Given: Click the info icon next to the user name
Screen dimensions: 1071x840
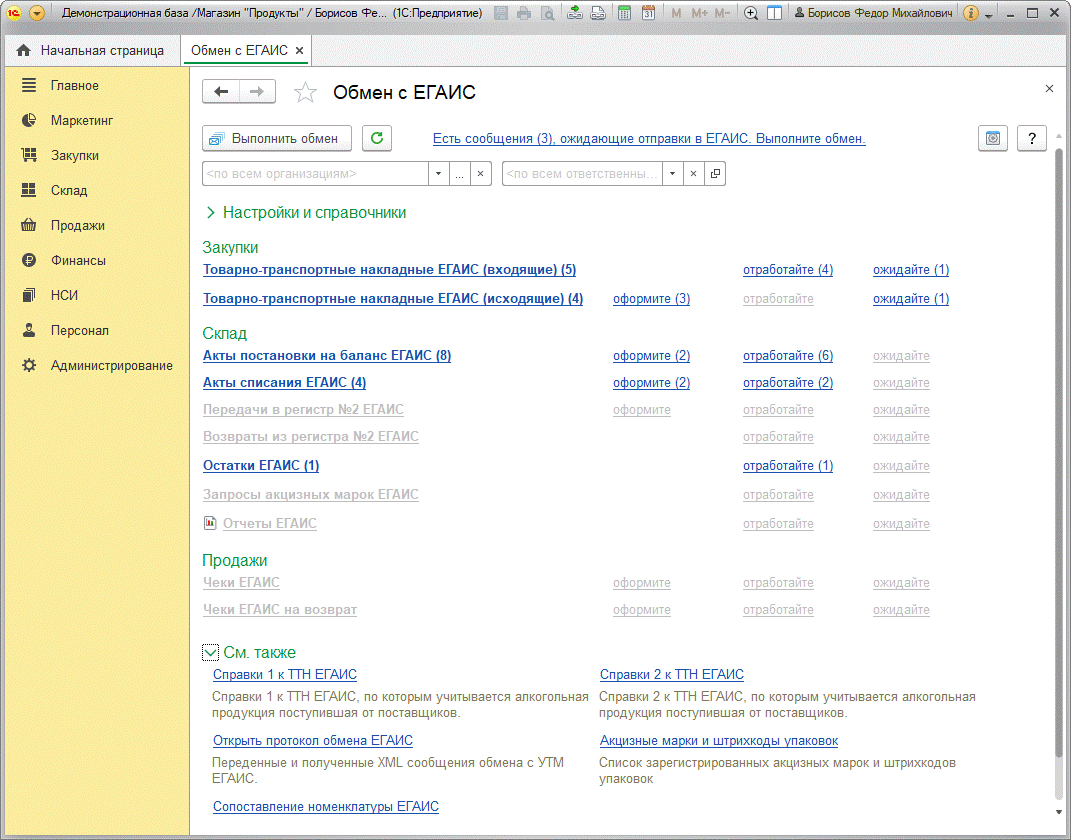Looking at the screenshot, I should tap(971, 13).
